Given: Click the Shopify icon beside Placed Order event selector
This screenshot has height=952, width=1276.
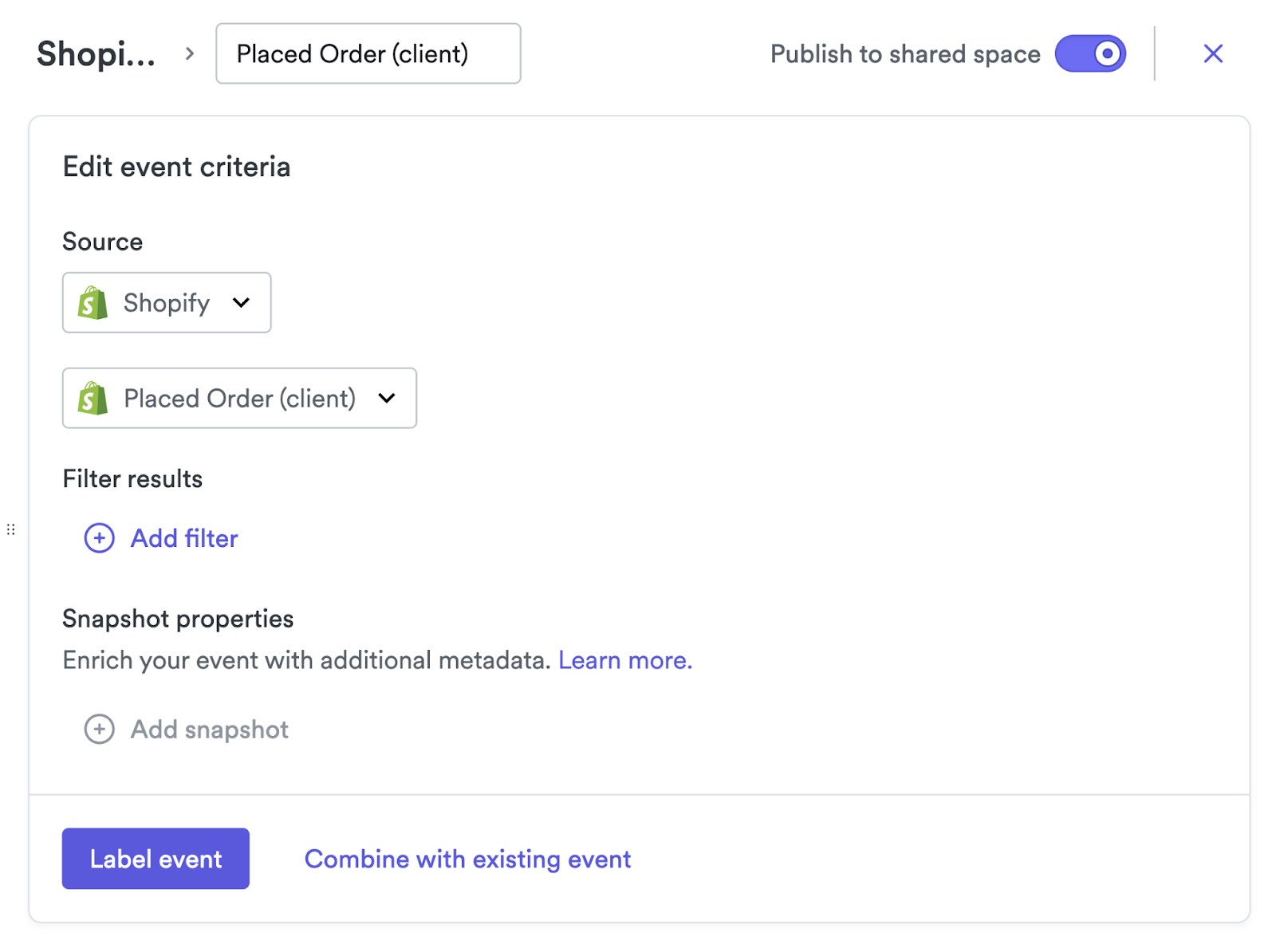Looking at the screenshot, I should pyautogui.click(x=93, y=399).
